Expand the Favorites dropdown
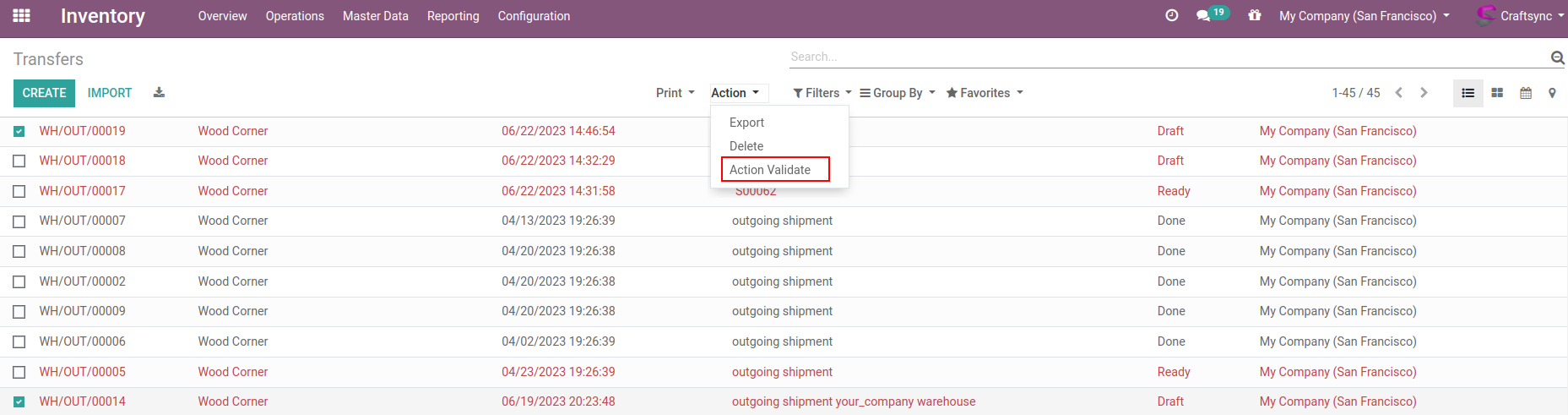This screenshot has height=415, width=1568. coord(985,93)
